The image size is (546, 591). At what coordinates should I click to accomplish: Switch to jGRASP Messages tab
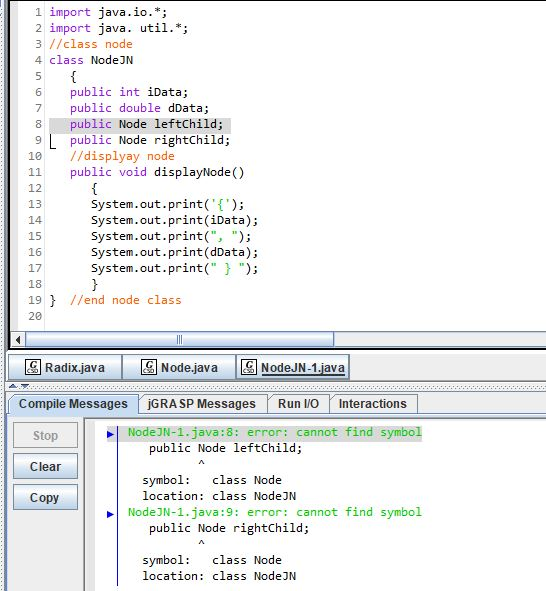[x=202, y=404]
